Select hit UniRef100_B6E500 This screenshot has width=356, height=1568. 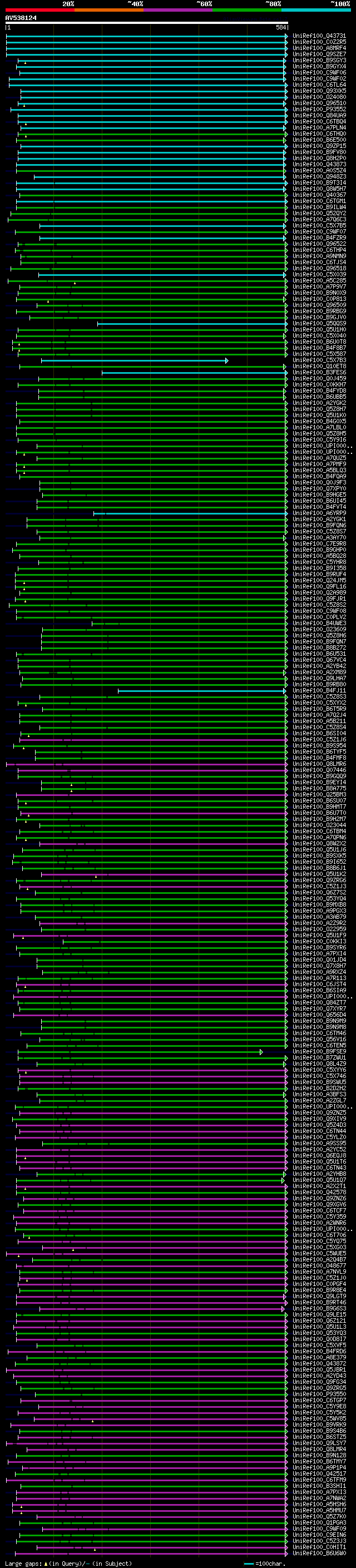point(319,140)
